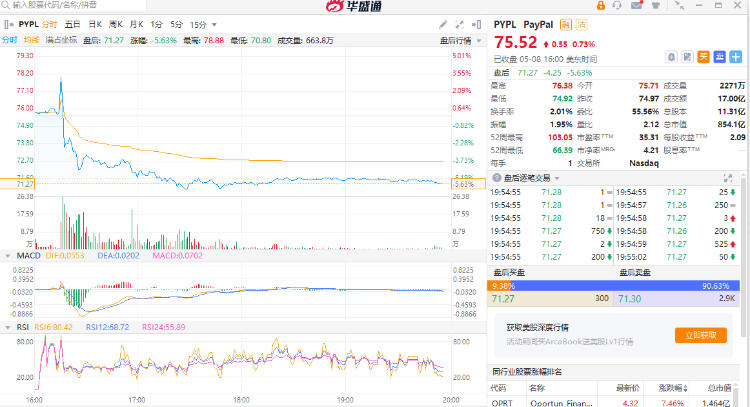Toggle 分时 line indicator
Viewport: 750px width, 407px height.
coord(10,40)
